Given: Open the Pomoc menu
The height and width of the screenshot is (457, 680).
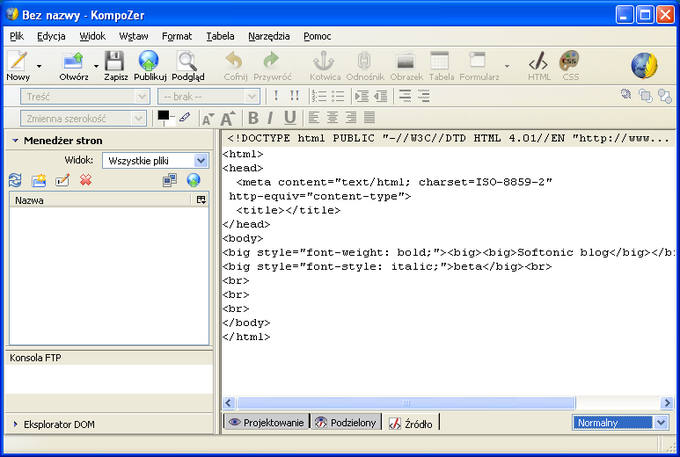Looking at the screenshot, I should (317, 36).
